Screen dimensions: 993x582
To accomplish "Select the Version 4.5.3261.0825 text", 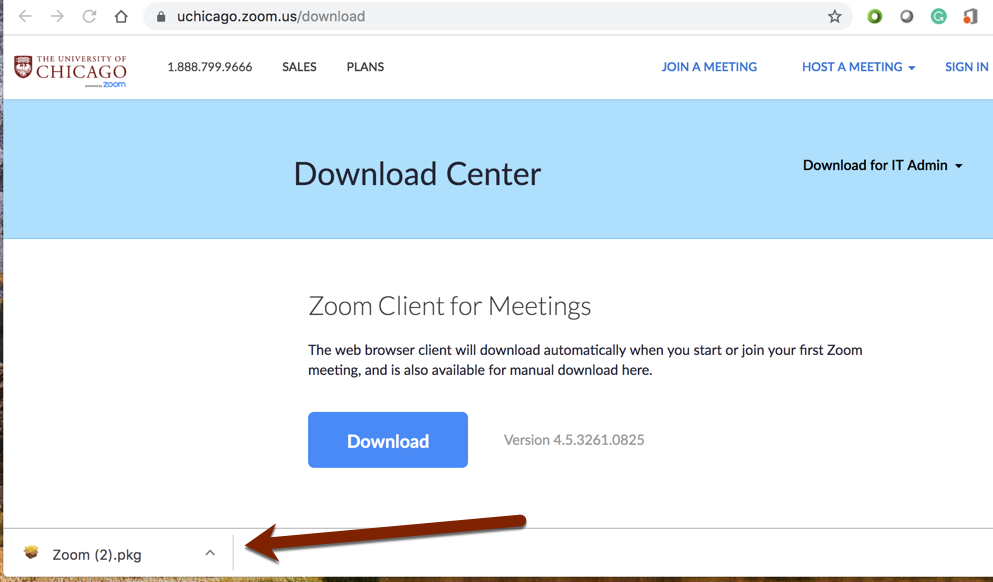I will coord(574,440).
